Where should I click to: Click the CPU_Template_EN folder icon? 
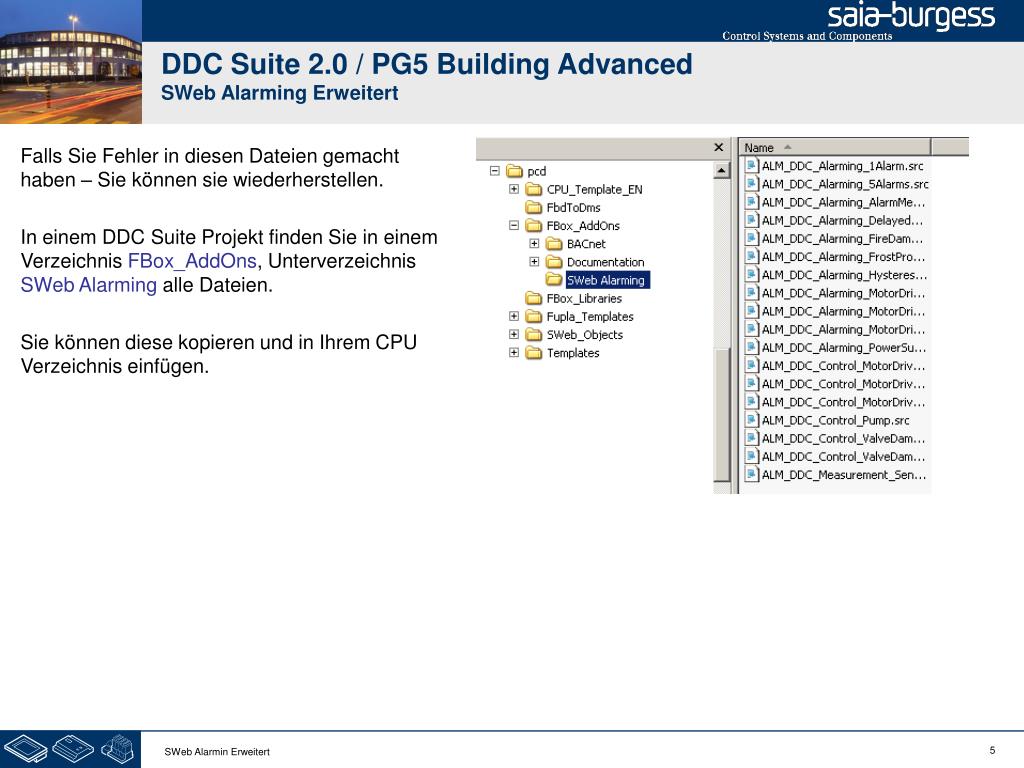coord(534,189)
